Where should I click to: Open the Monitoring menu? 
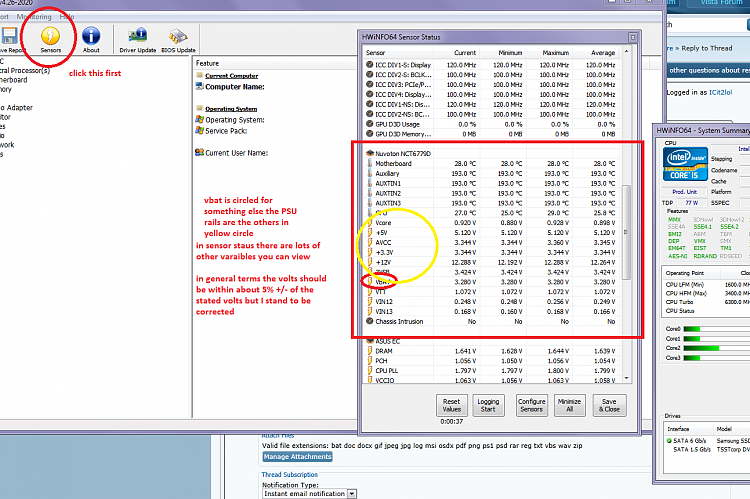[x=34, y=17]
